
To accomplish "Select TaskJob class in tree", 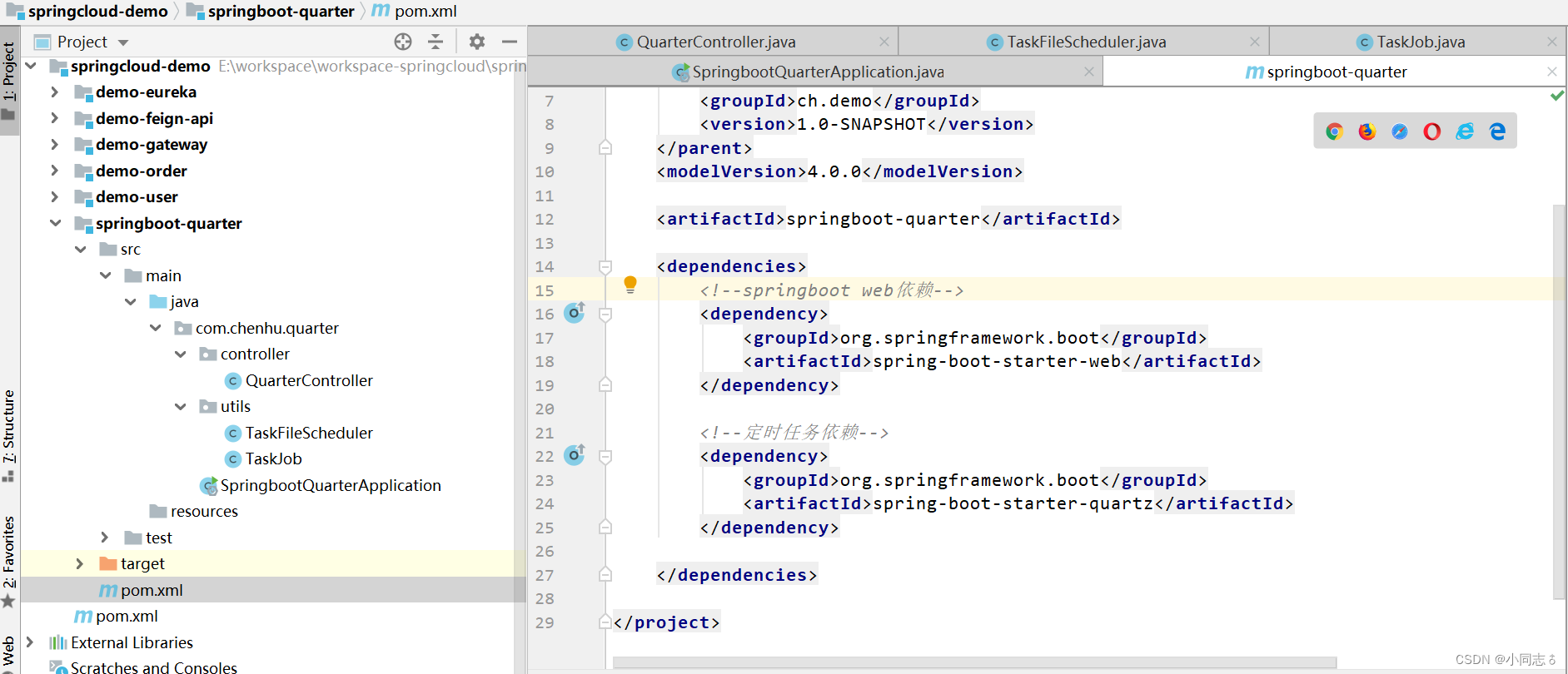I will [263, 458].
